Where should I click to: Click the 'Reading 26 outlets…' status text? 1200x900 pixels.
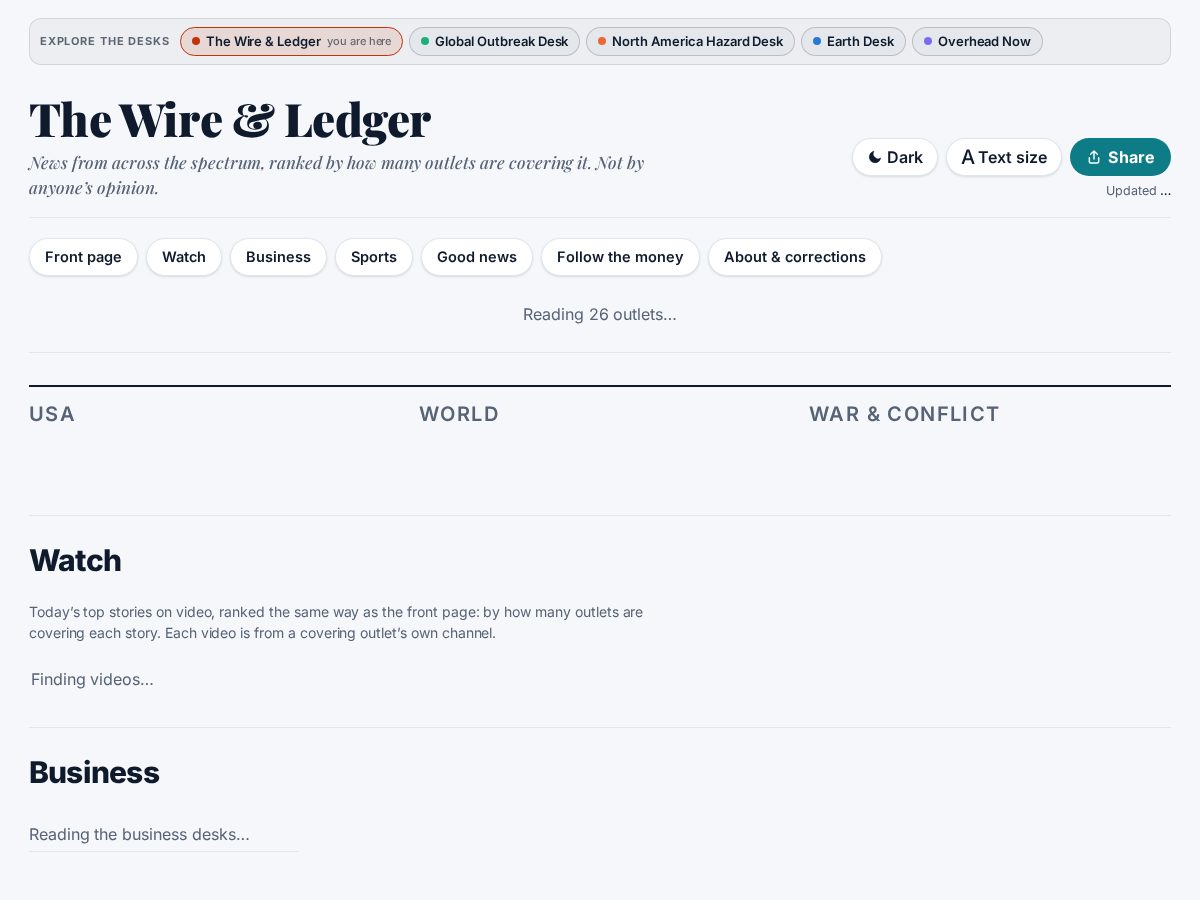click(600, 314)
